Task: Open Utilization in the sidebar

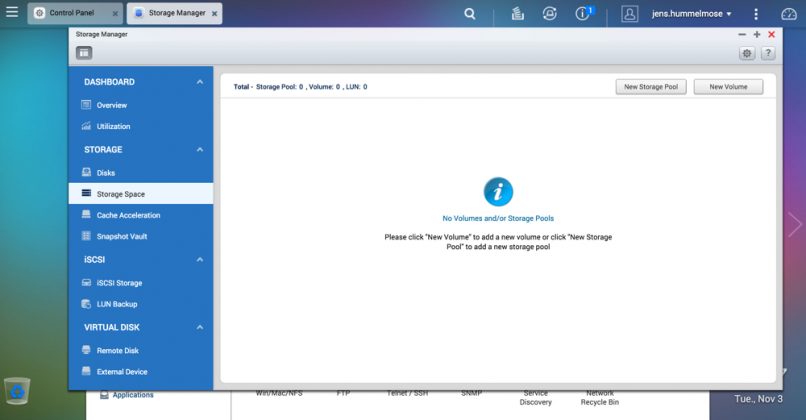Action: click(141, 126)
